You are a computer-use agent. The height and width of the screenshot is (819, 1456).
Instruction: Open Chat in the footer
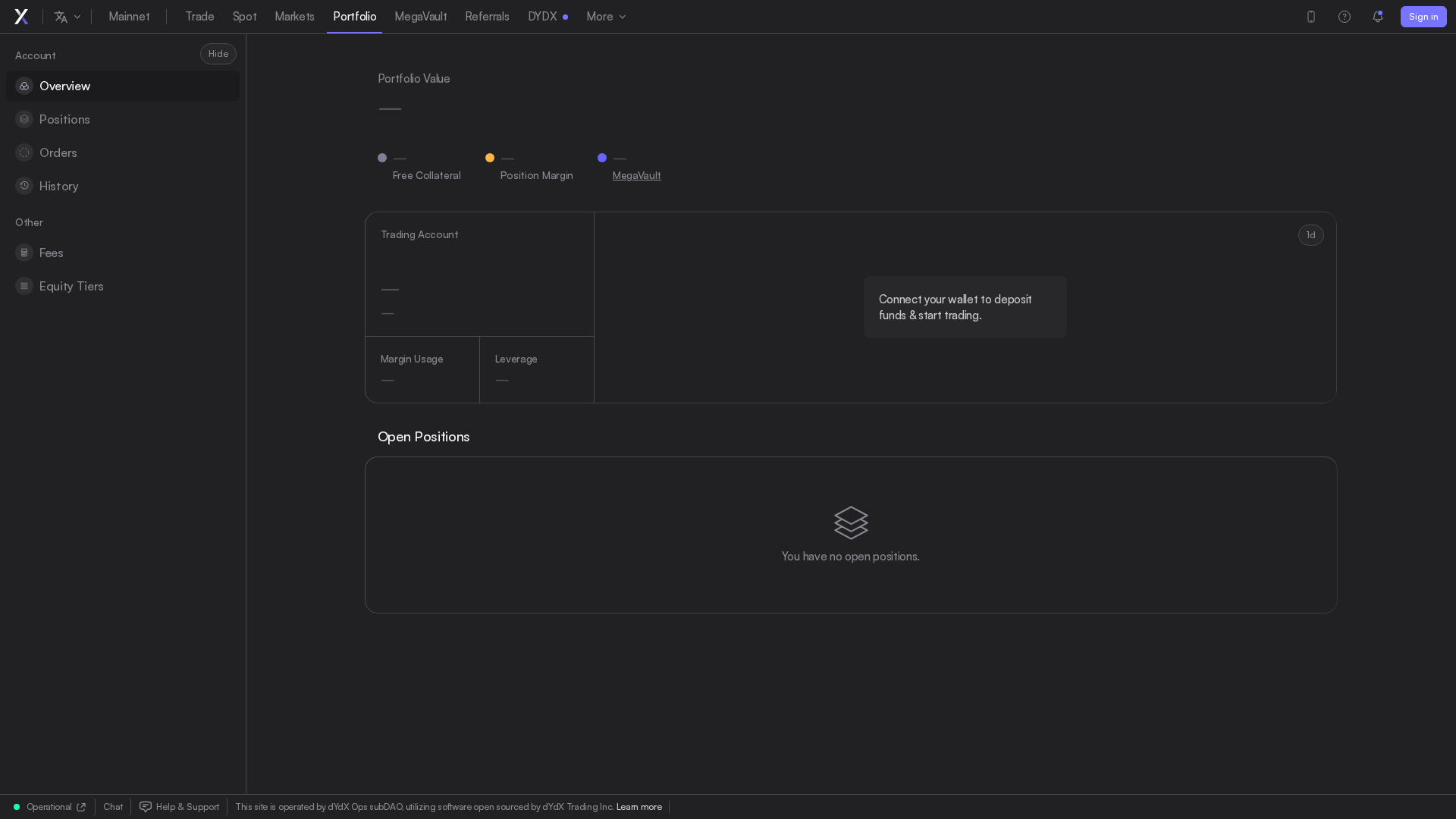[113, 807]
